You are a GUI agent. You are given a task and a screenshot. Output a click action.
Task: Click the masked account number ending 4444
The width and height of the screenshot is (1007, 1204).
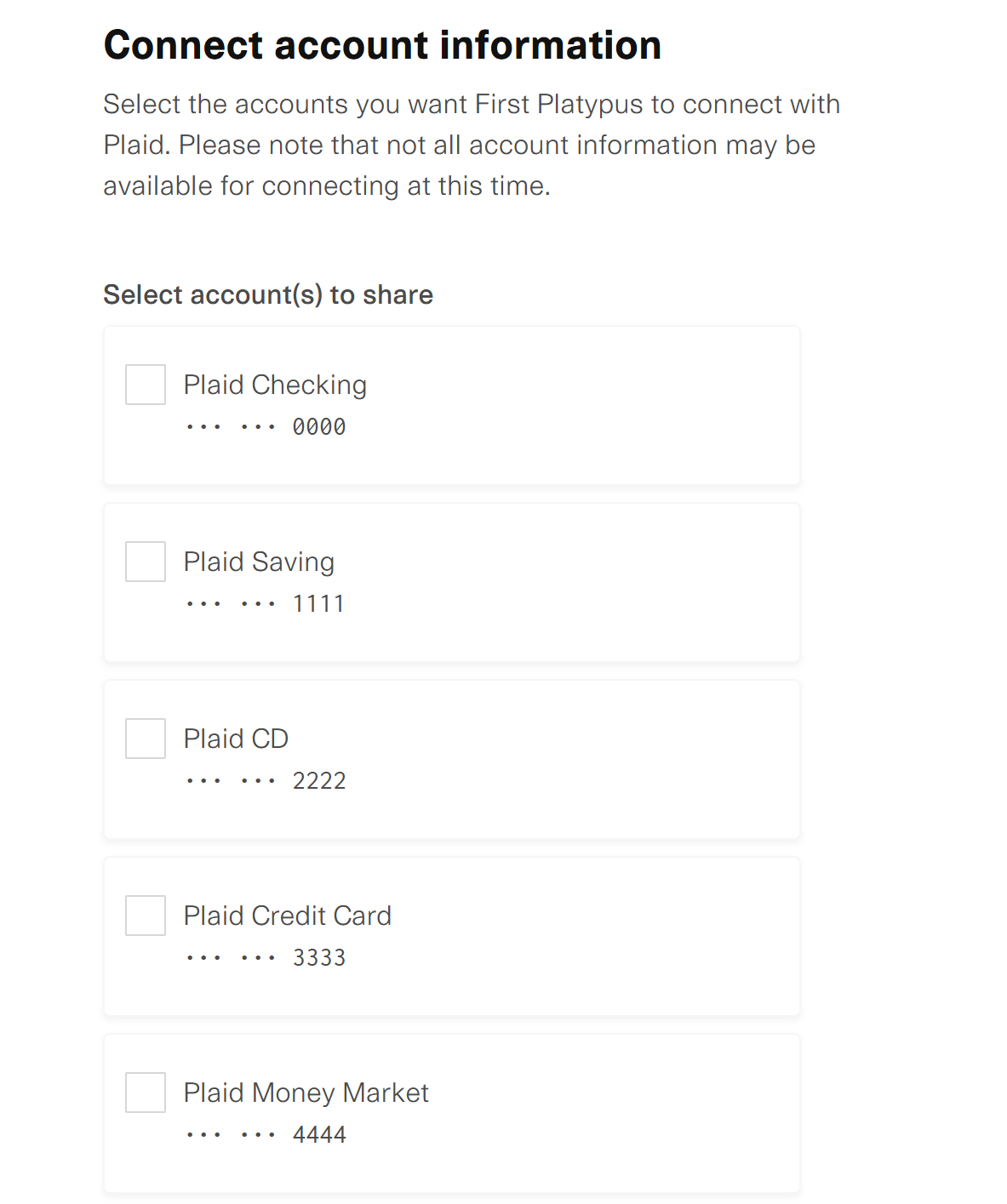(266, 1135)
